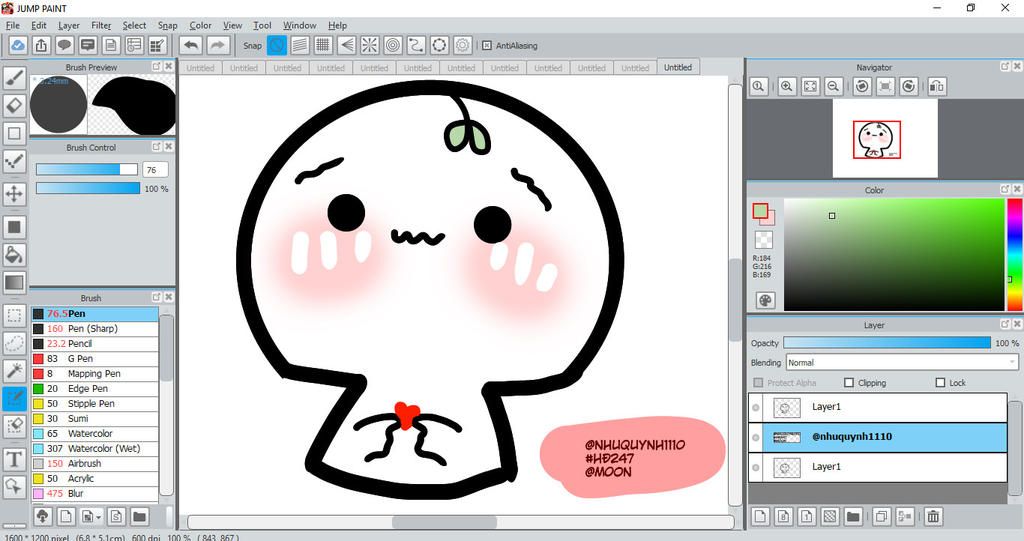Enable the grid snap icon
Image resolution: width=1024 pixels, height=541 pixels.
[323, 45]
